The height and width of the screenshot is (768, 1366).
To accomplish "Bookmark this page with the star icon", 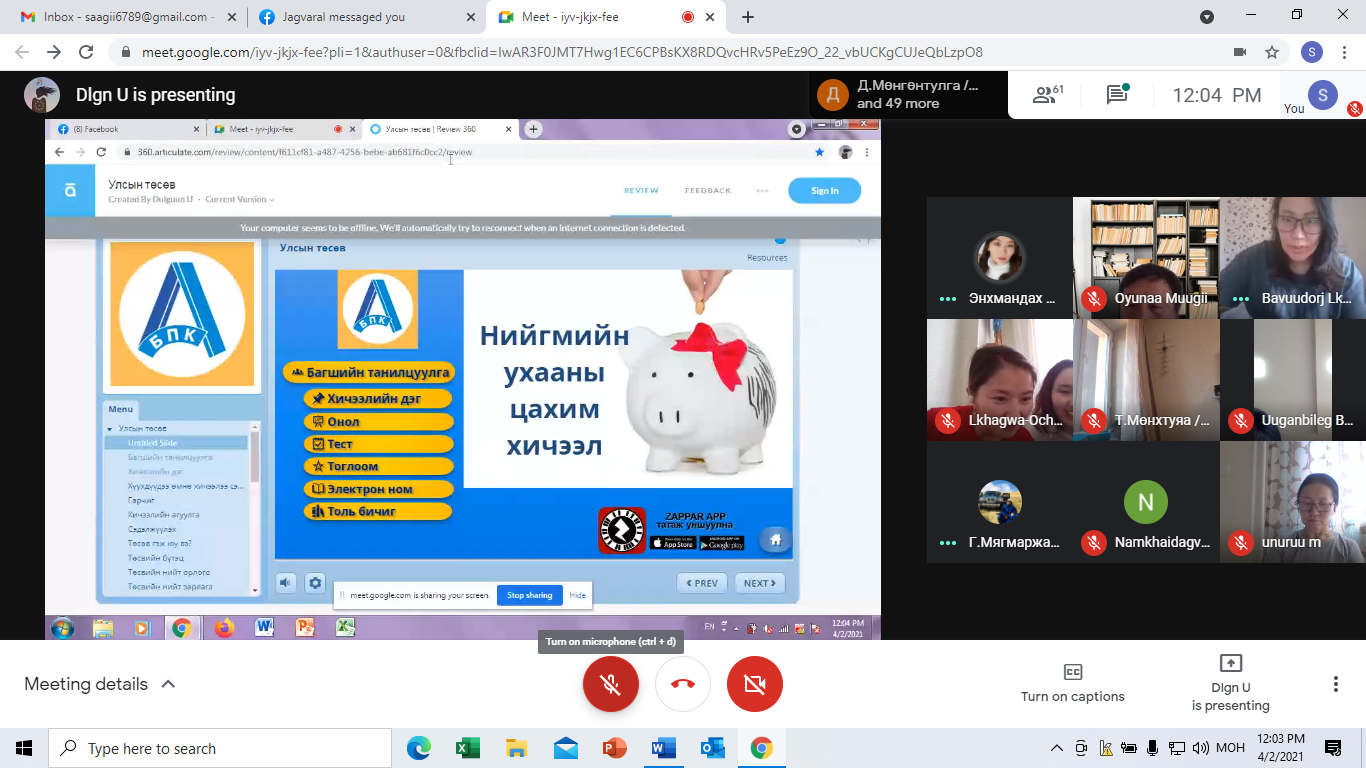I will click(1272, 52).
